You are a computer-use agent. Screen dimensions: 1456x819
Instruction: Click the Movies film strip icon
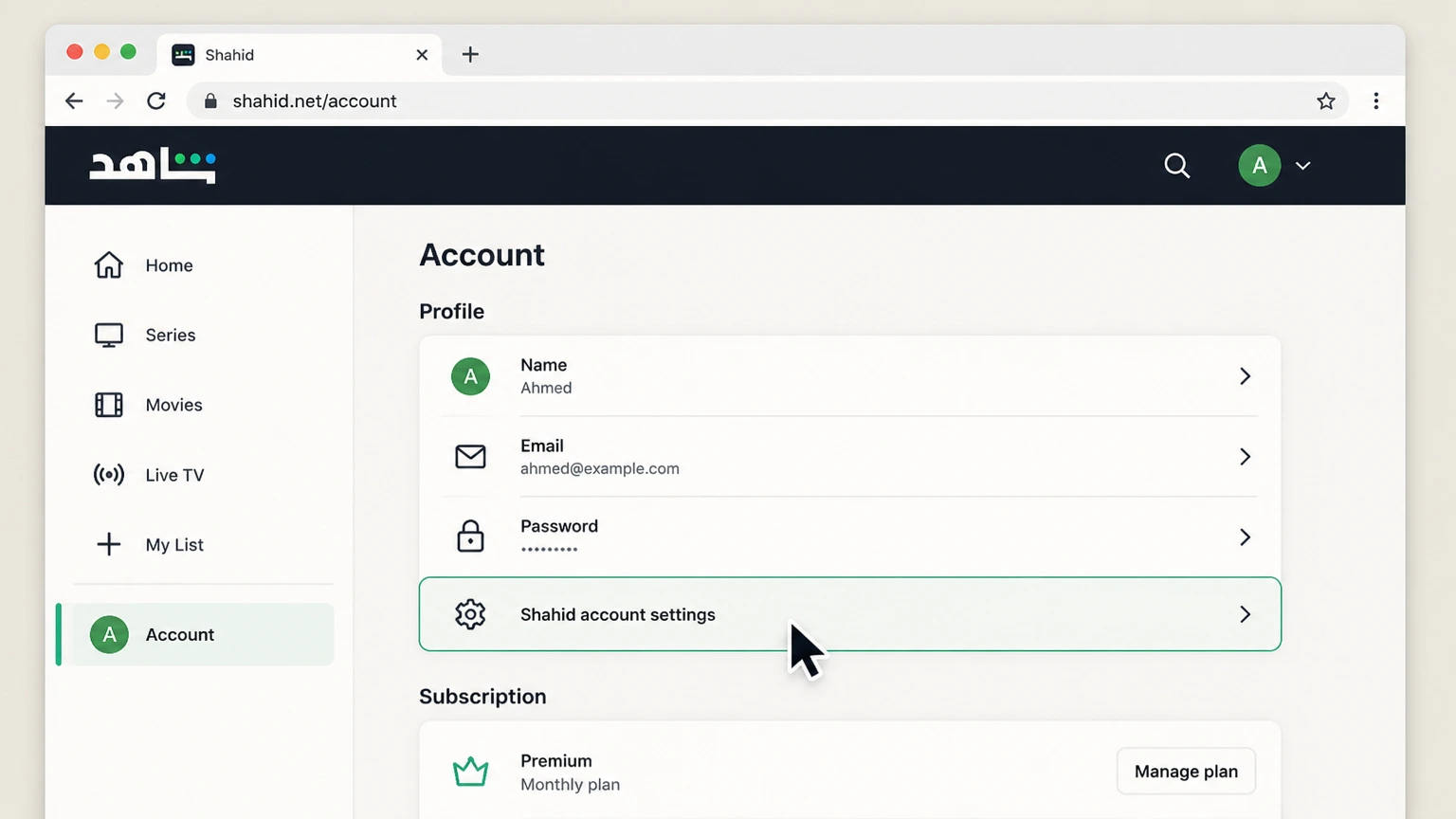coord(109,405)
